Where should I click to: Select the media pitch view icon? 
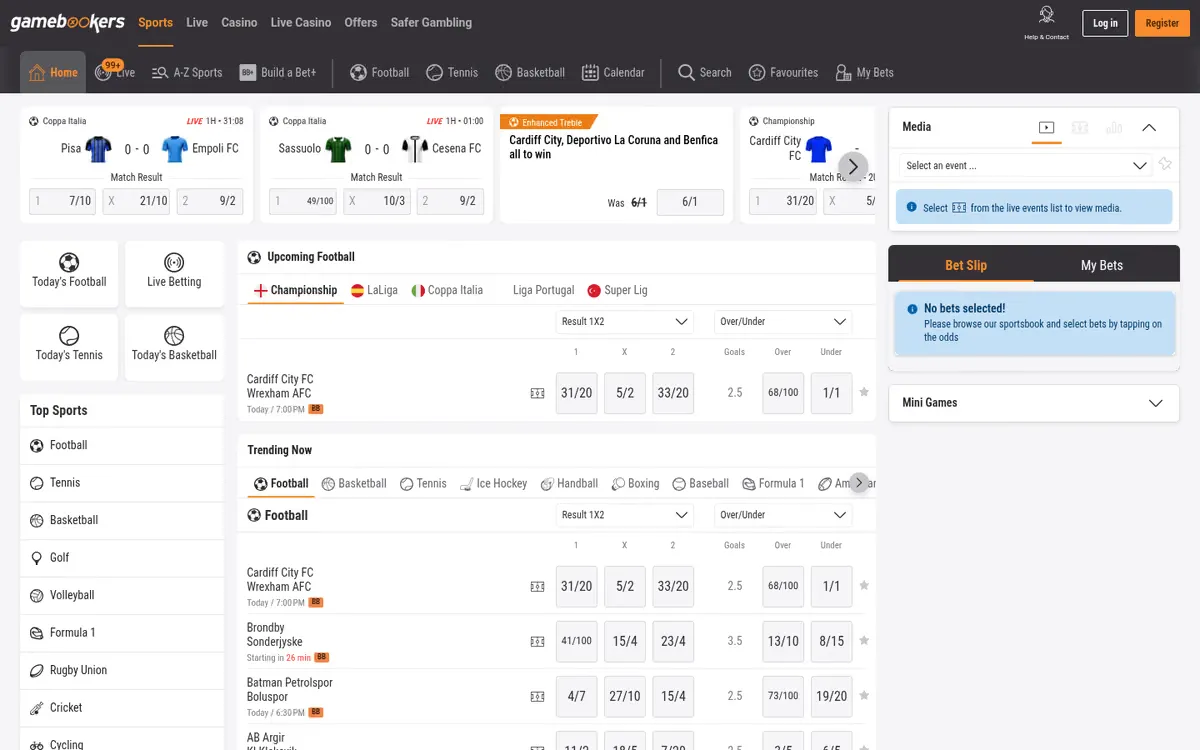[1080, 127]
